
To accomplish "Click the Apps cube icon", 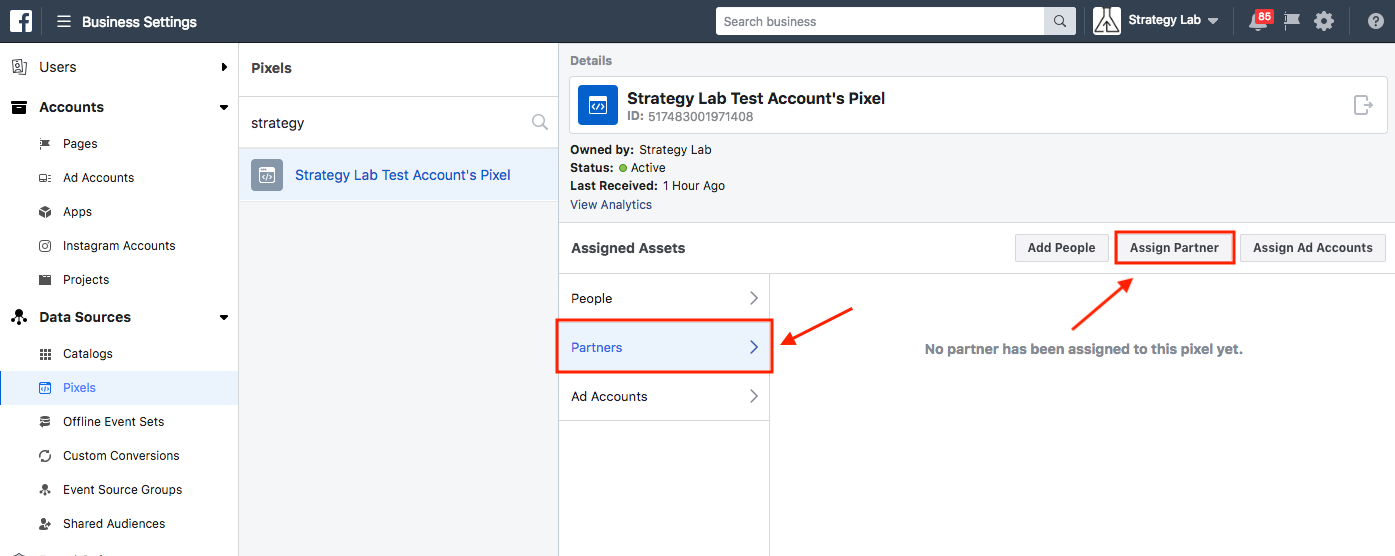I will (x=45, y=212).
